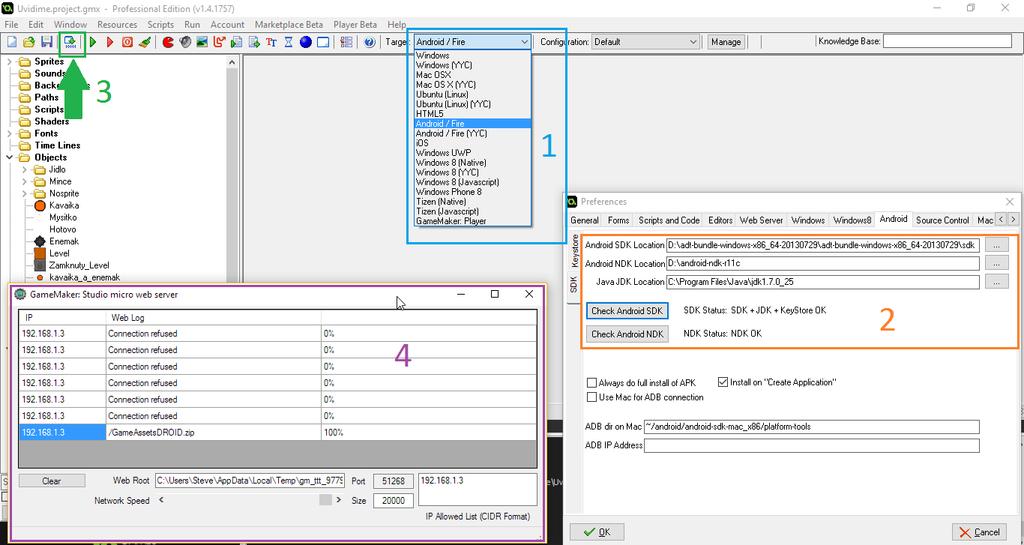Screen dimensions: 1024x545
Task: Expand the Sprites folder in resource tree
Action: tap(10, 61)
